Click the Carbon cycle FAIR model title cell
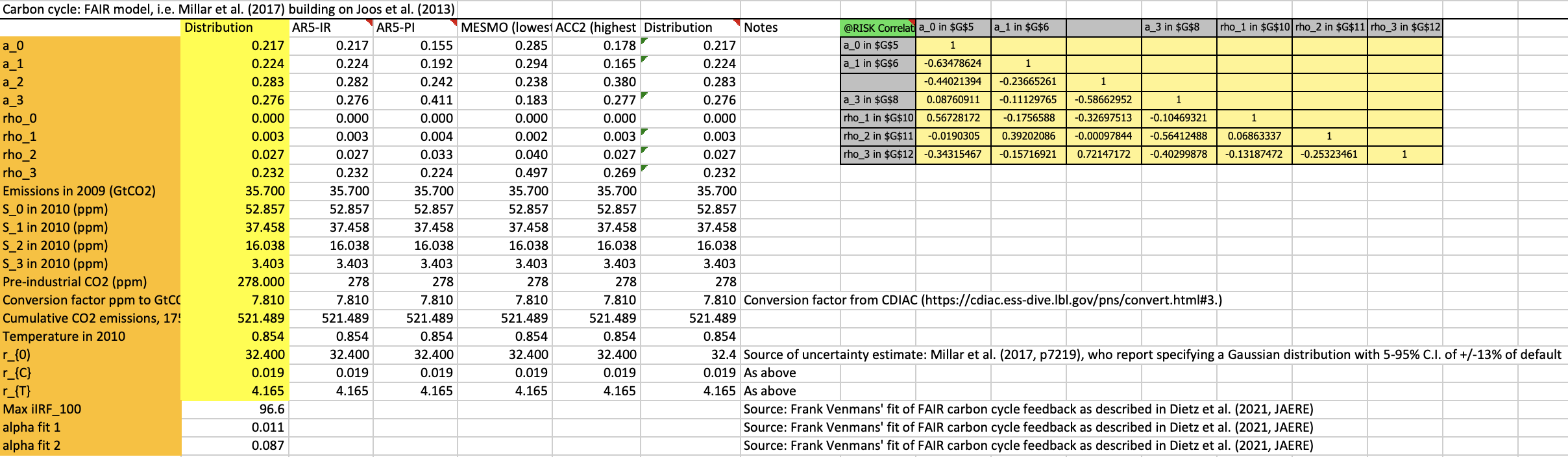 [x=228, y=9]
